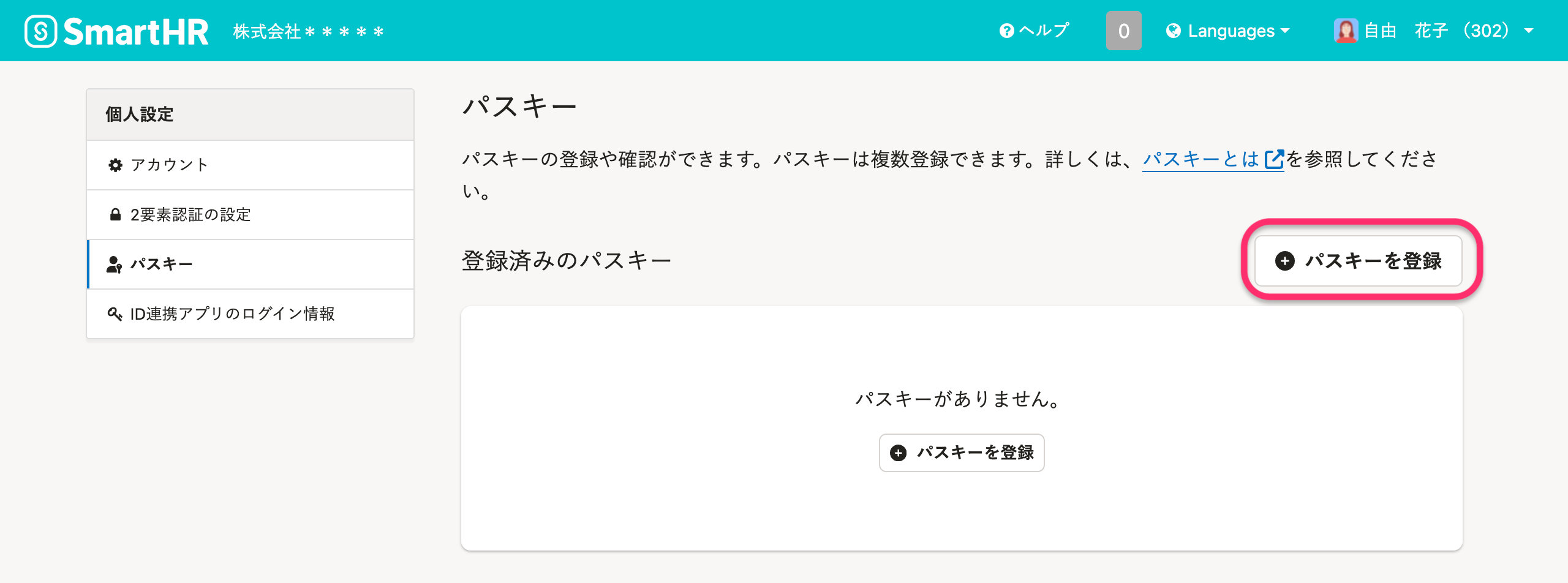Click the key icon beside ID連携アプリ
This screenshot has height=583, width=1568.
[115, 314]
